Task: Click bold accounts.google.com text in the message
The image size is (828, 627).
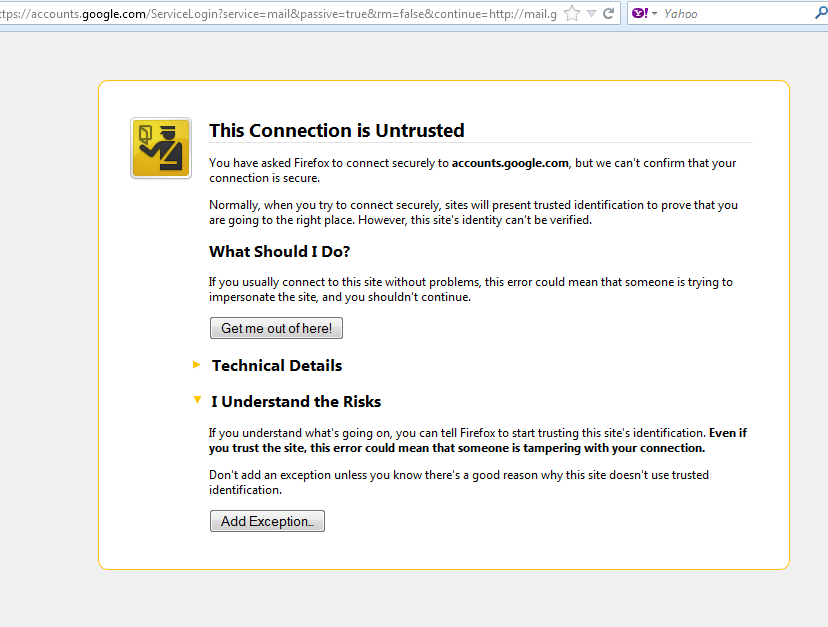Action: tap(510, 162)
